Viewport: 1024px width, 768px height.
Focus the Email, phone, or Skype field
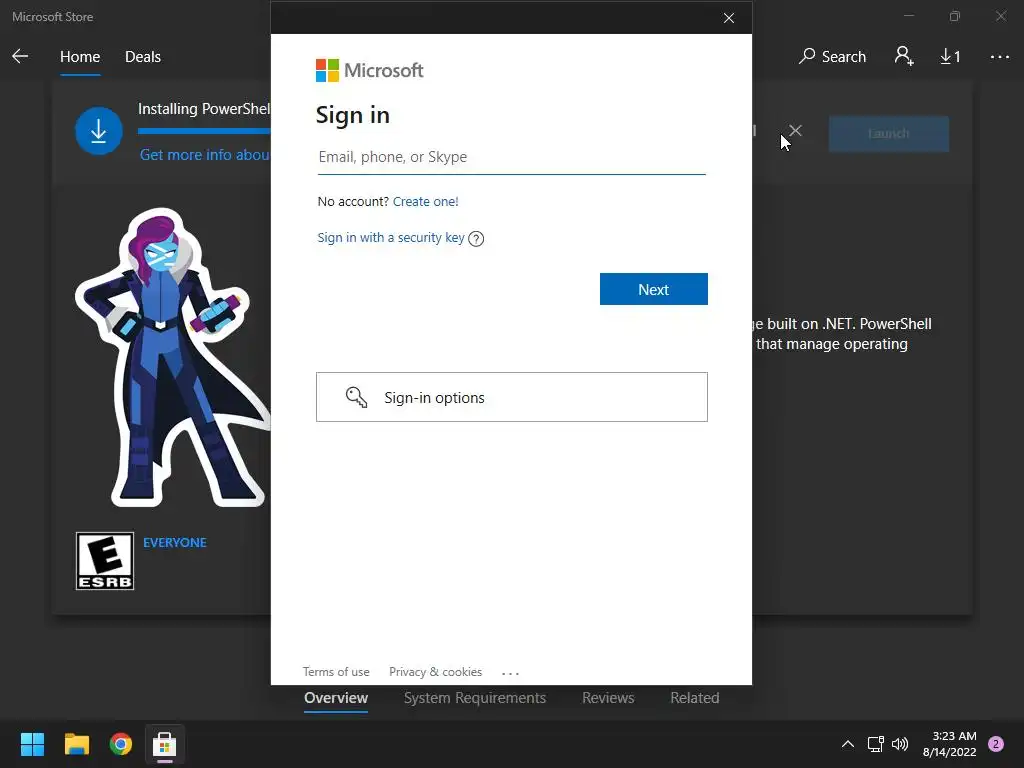pyautogui.click(x=511, y=157)
